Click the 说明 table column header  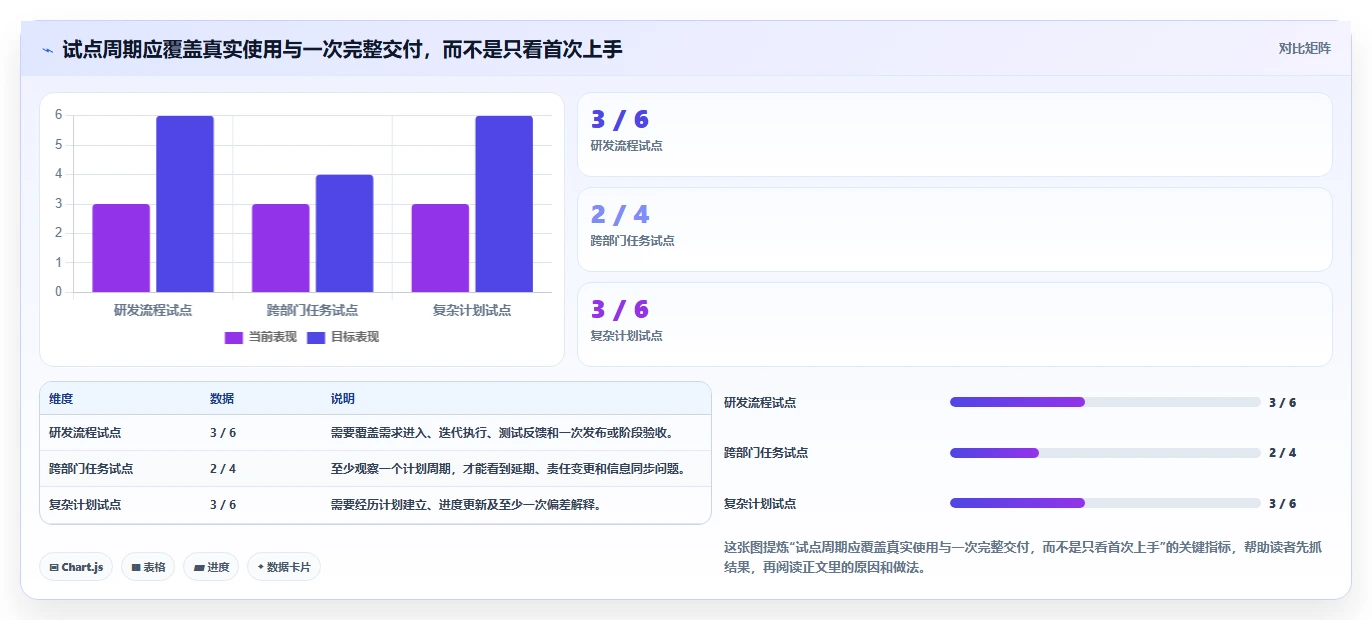(x=343, y=399)
